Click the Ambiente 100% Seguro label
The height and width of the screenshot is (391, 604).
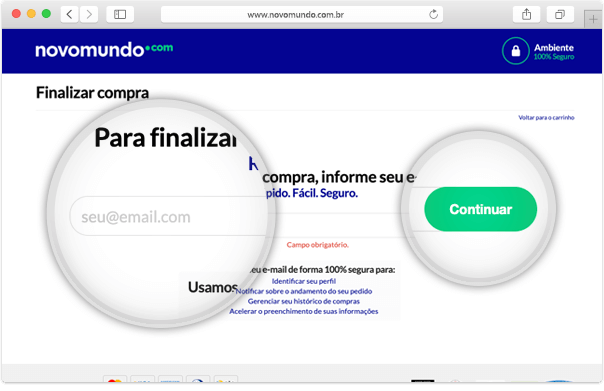(x=554, y=52)
